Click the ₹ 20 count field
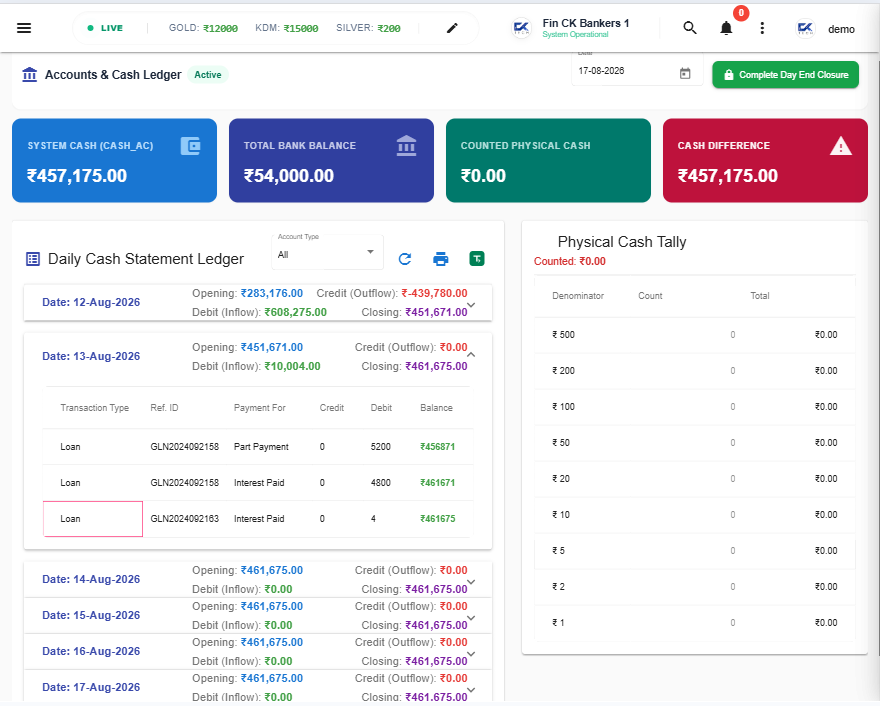 click(732, 479)
